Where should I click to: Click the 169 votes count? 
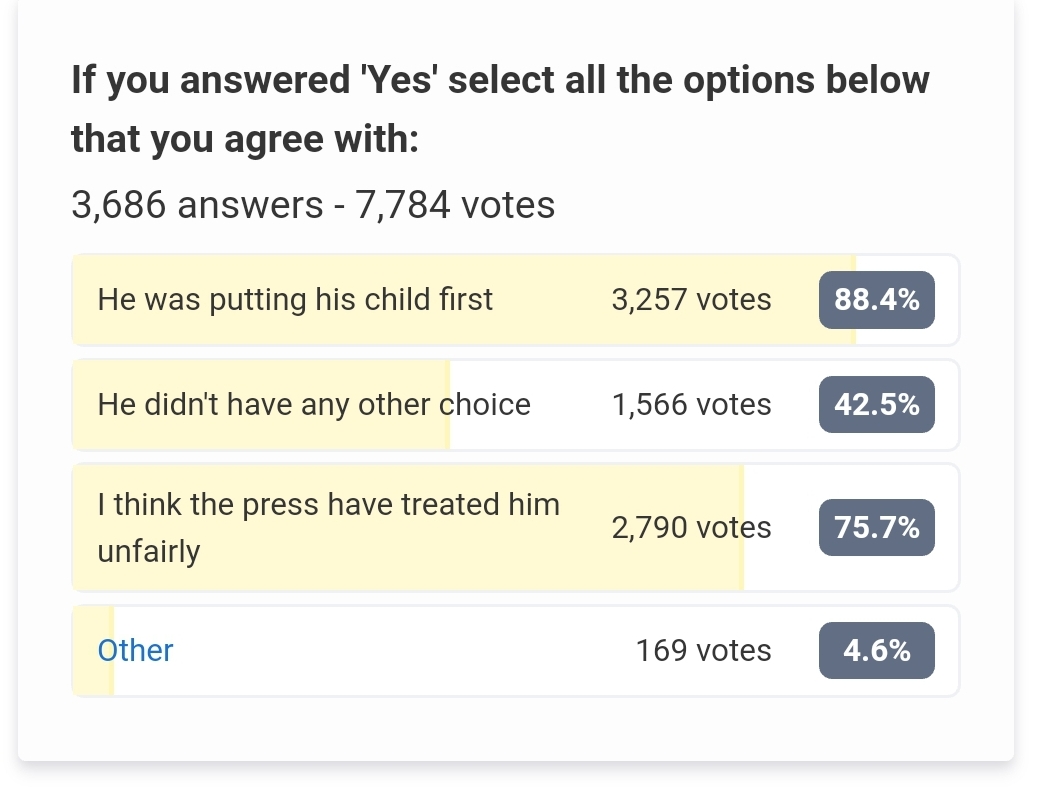[703, 651]
